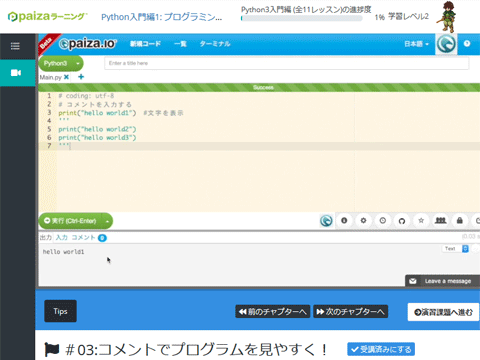
Task: Open the hamburger menu in sidebar
Action: (15, 46)
